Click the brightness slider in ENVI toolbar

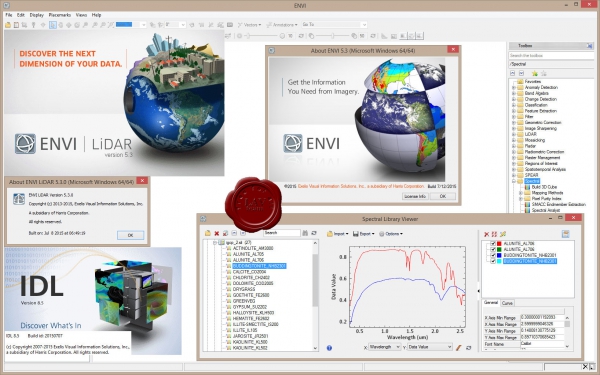coord(262,36)
